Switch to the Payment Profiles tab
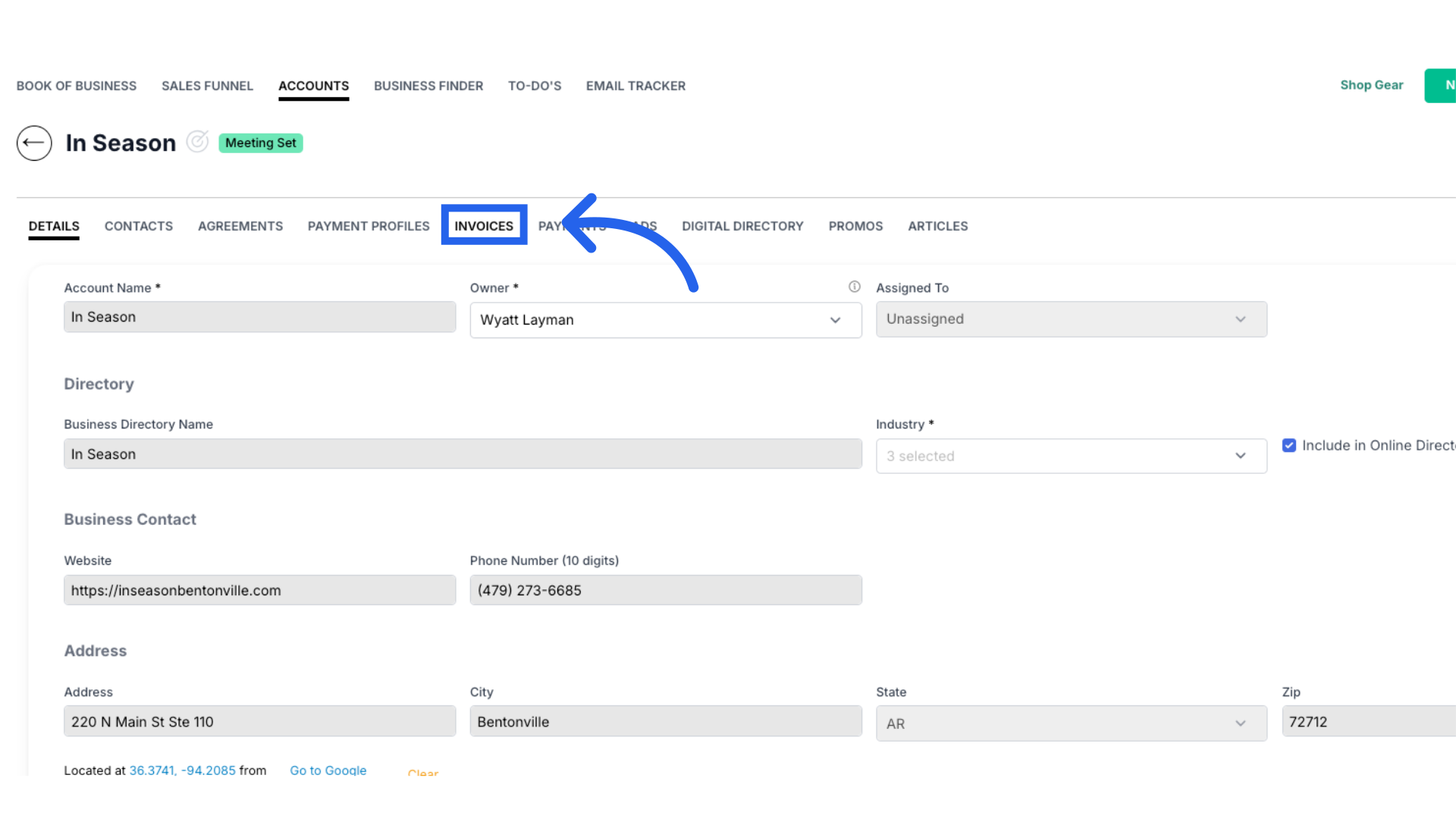 click(x=369, y=226)
